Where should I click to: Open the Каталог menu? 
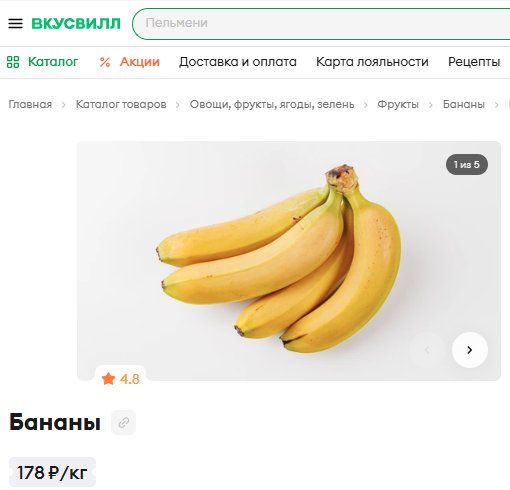(x=53, y=62)
